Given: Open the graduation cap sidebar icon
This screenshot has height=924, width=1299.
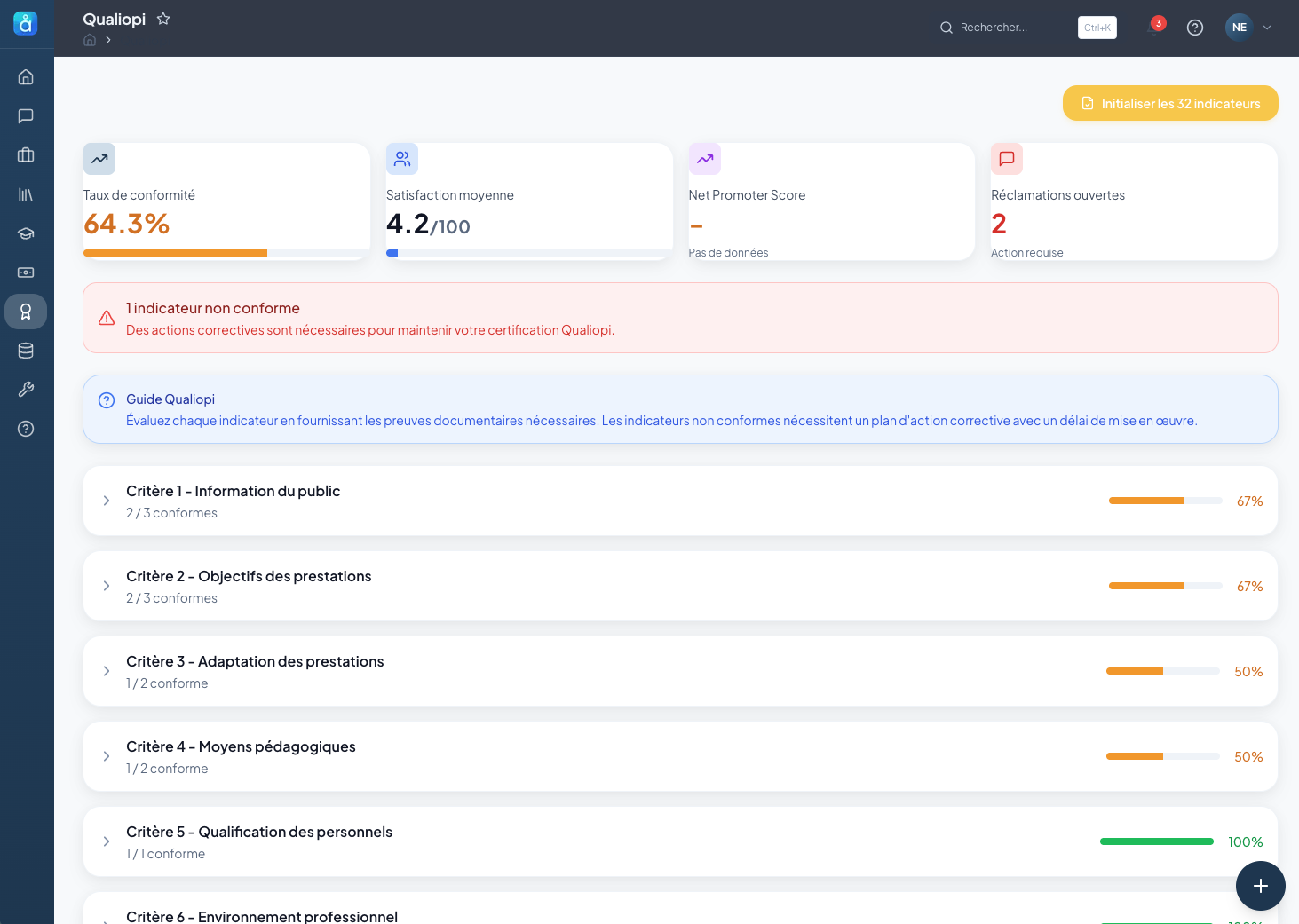Looking at the screenshot, I should (x=26, y=233).
